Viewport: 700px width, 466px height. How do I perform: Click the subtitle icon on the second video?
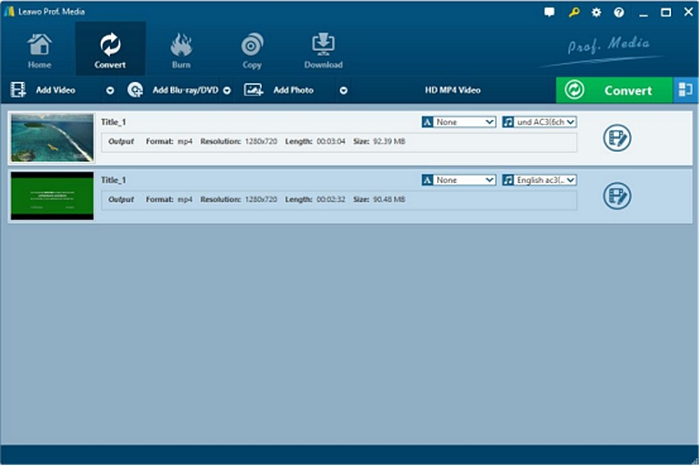pos(427,180)
